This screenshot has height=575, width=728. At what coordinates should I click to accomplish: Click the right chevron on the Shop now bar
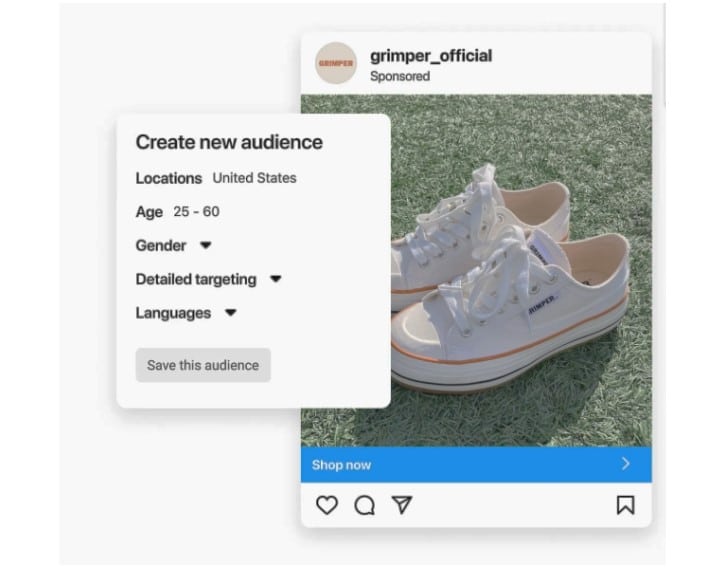(626, 464)
